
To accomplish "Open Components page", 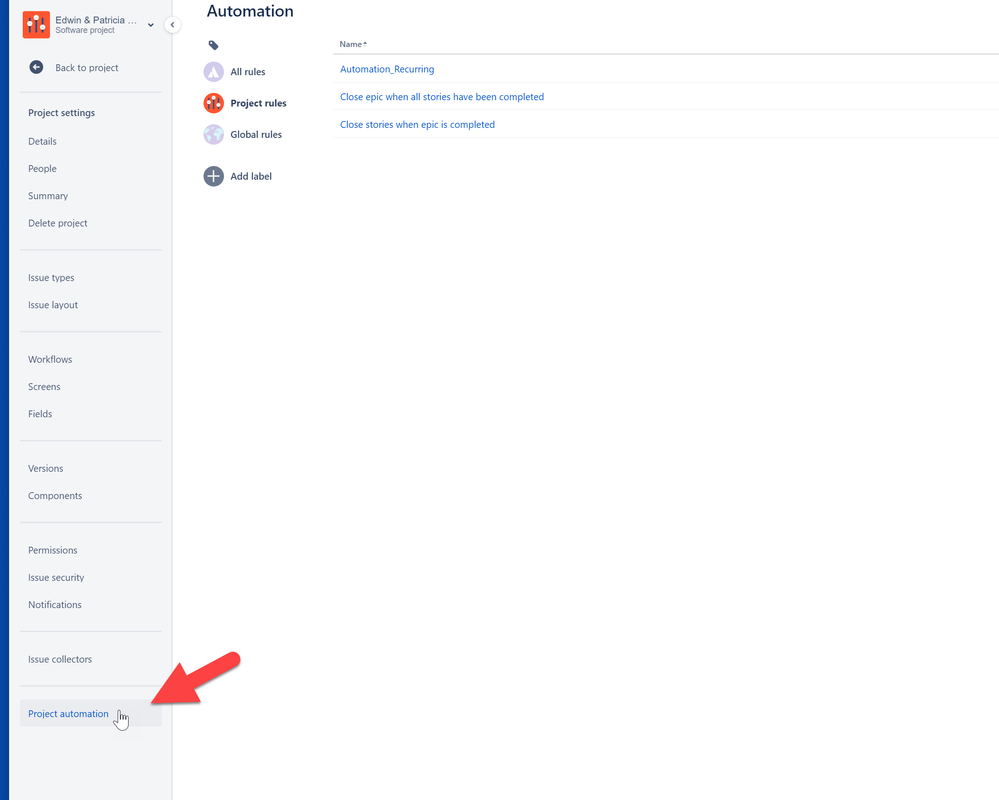I will (55, 496).
